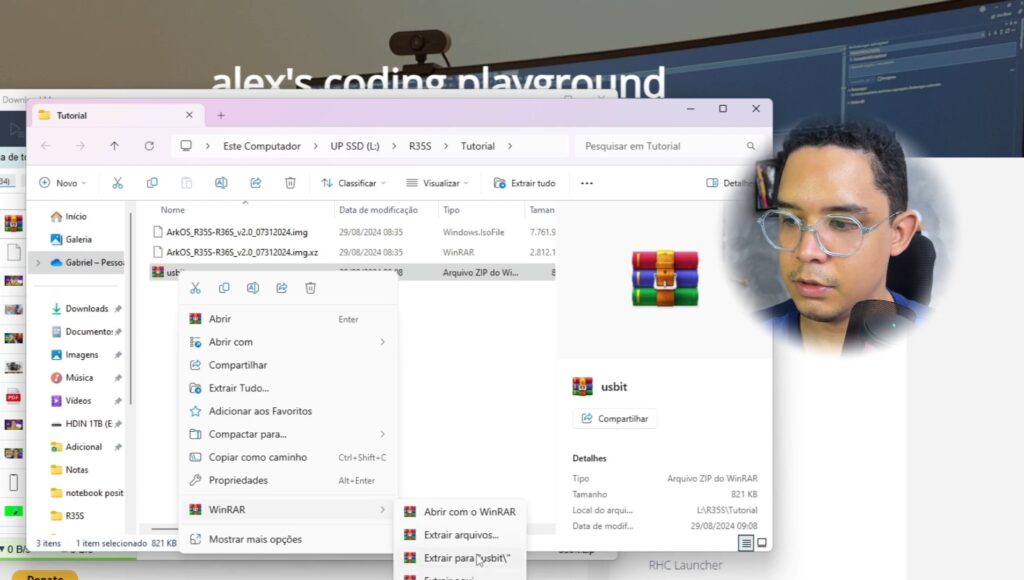Open Música in navigation pane
Viewport: 1024px width, 580px height.
(78, 378)
